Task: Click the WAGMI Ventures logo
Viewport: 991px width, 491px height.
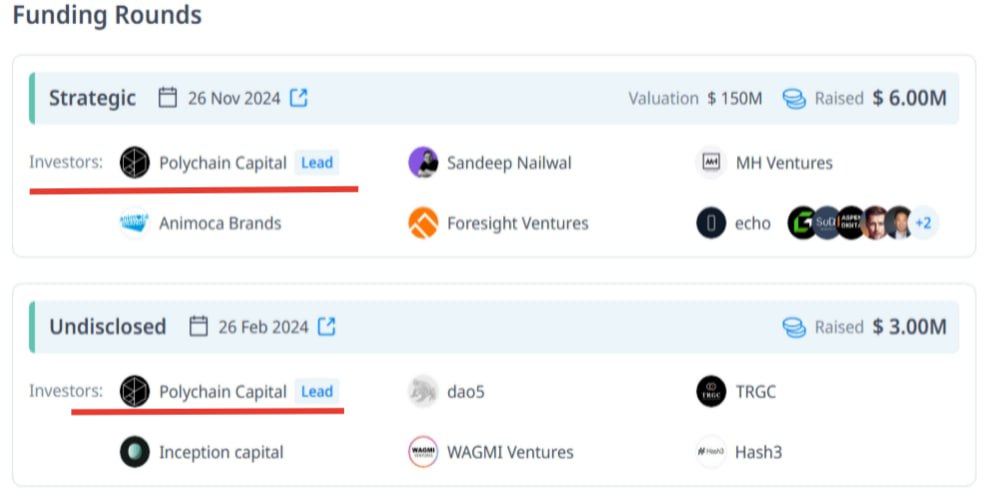Action: [x=423, y=452]
